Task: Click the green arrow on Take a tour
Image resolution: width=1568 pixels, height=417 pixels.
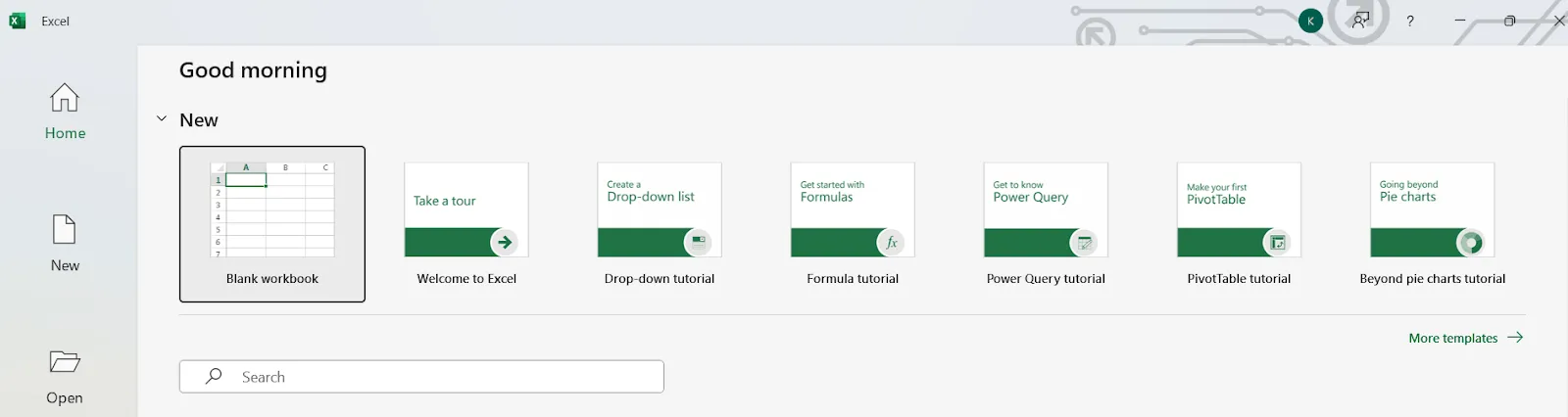Action: tap(504, 242)
